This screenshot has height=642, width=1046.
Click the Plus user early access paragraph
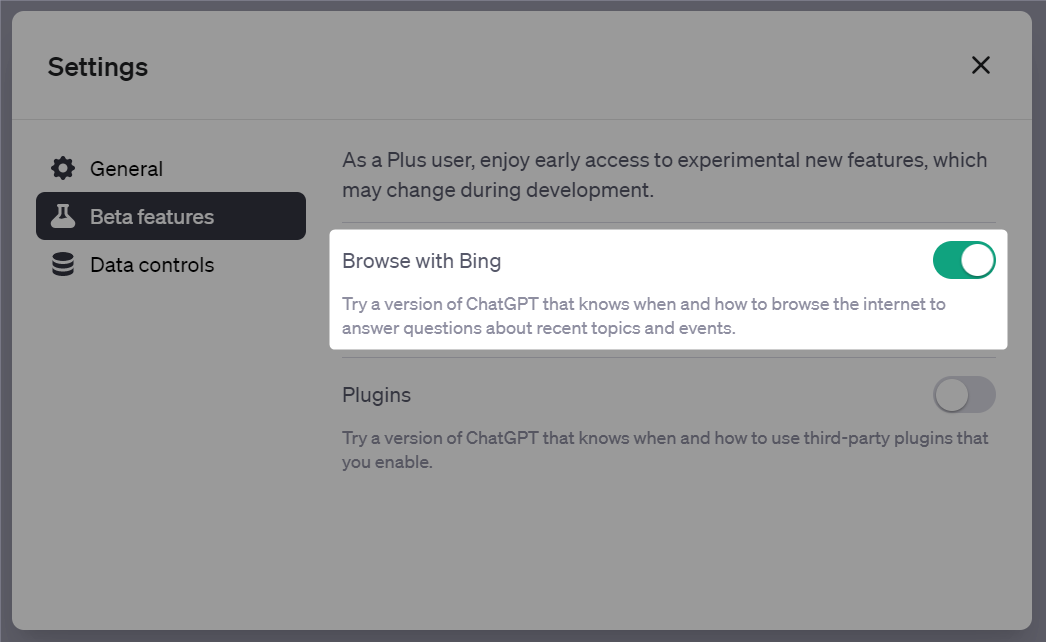pos(664,175)
